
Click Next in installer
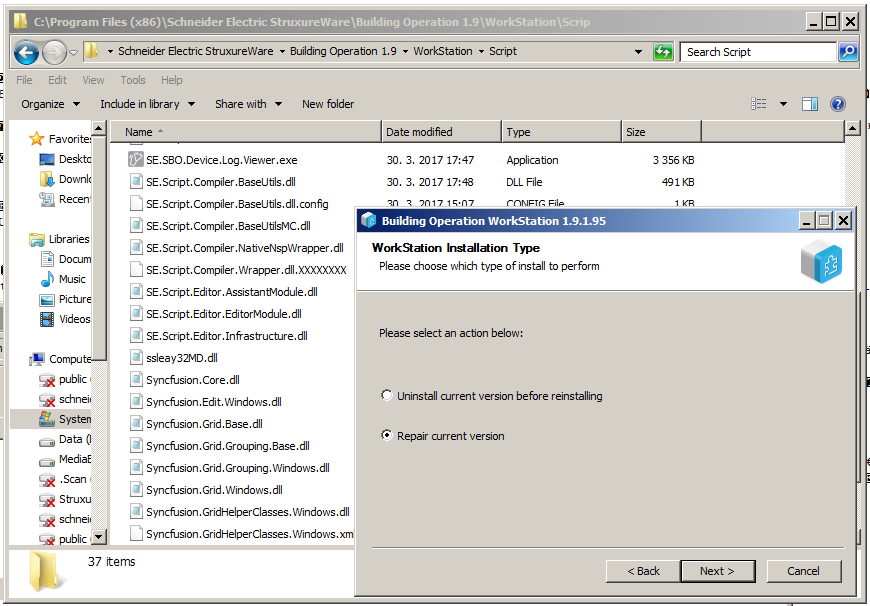click(x=717, y=571)
